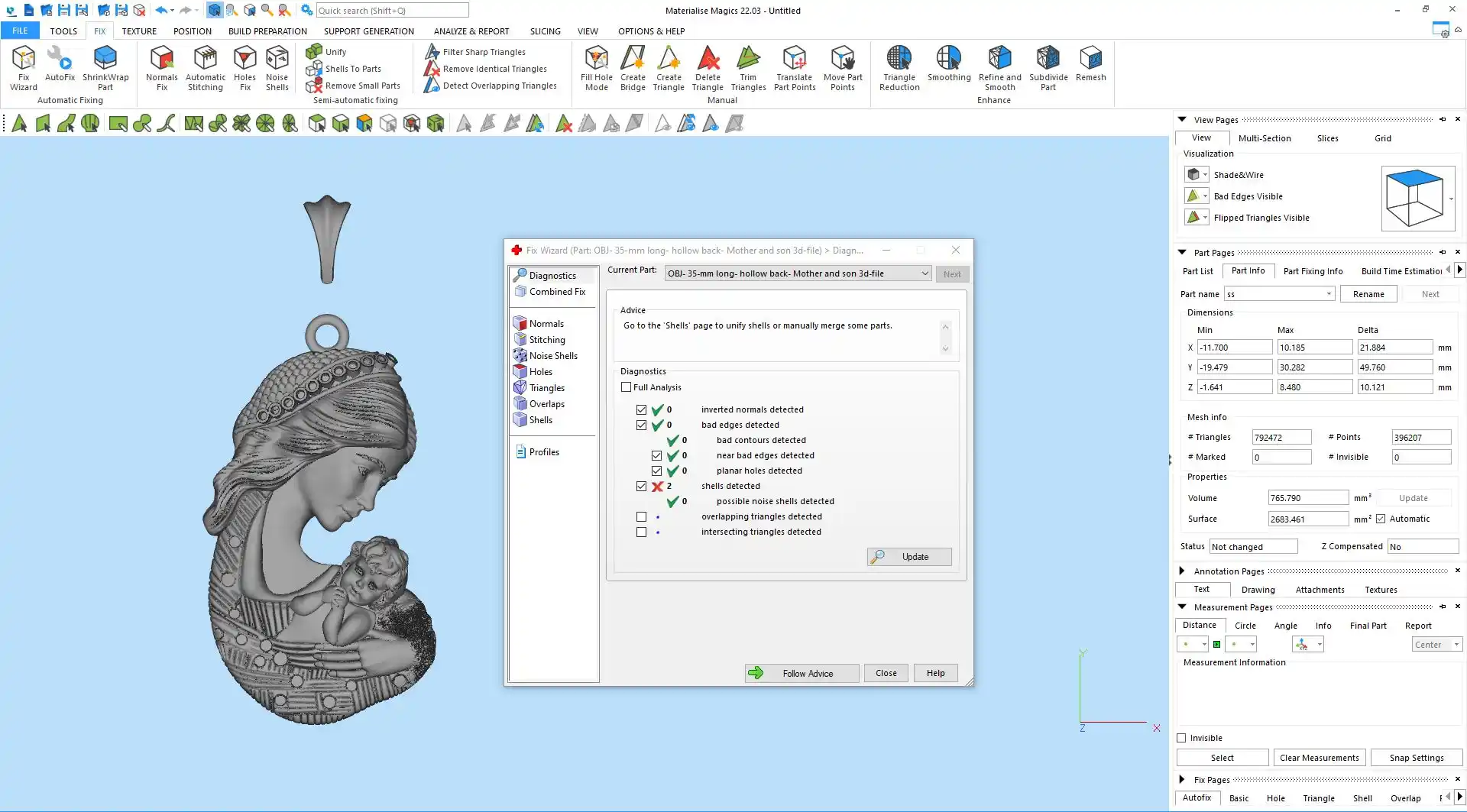
Task: Open the Support Generation ribbon tab
Action: click(368, 31)
